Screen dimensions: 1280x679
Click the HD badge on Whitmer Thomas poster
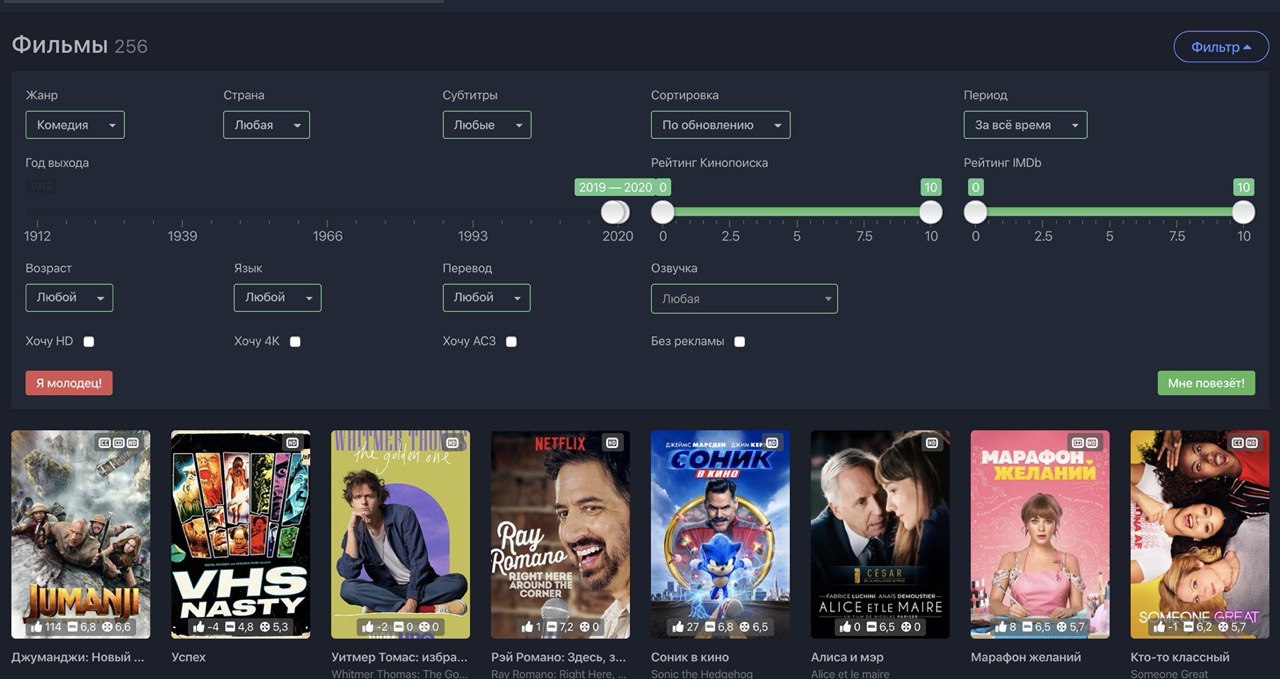click(x=452, y=442)
